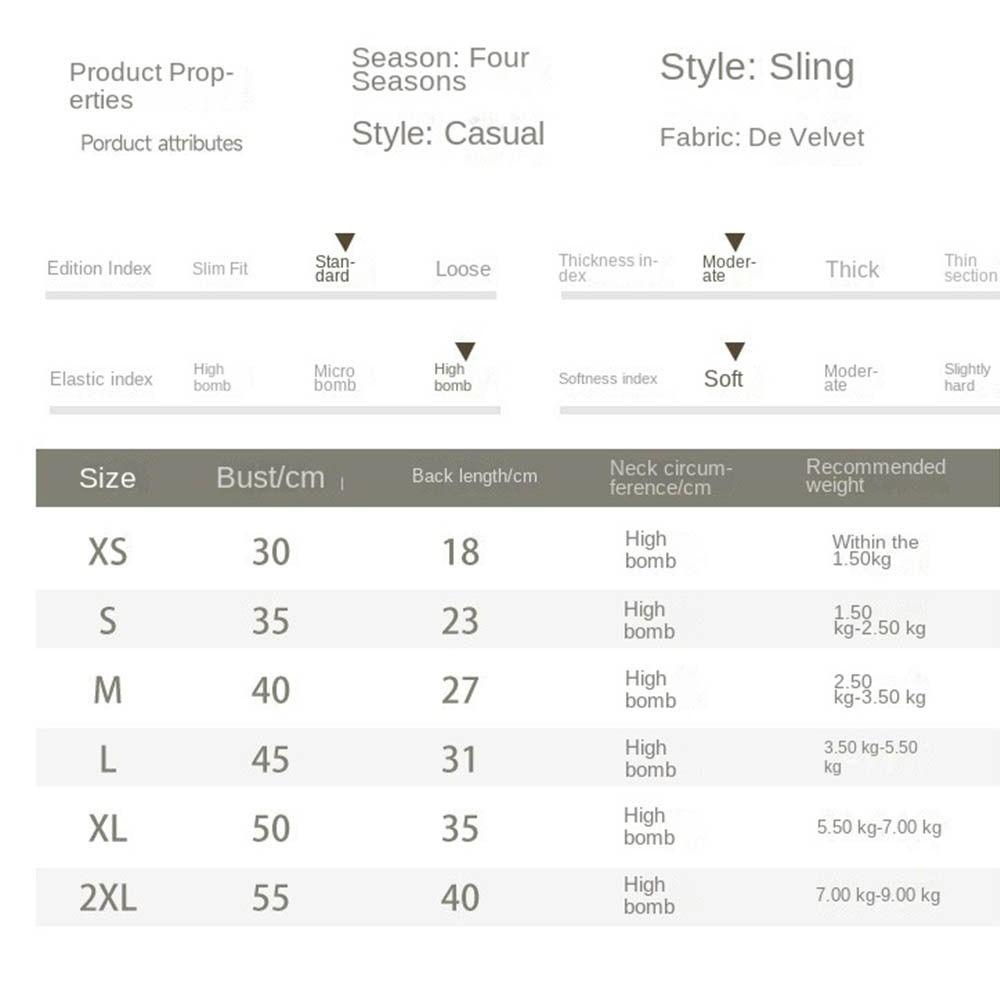This screenshot has height=1000, width=1000.
Task: Click the Back length/cm column header
Action: coord(474,477)
